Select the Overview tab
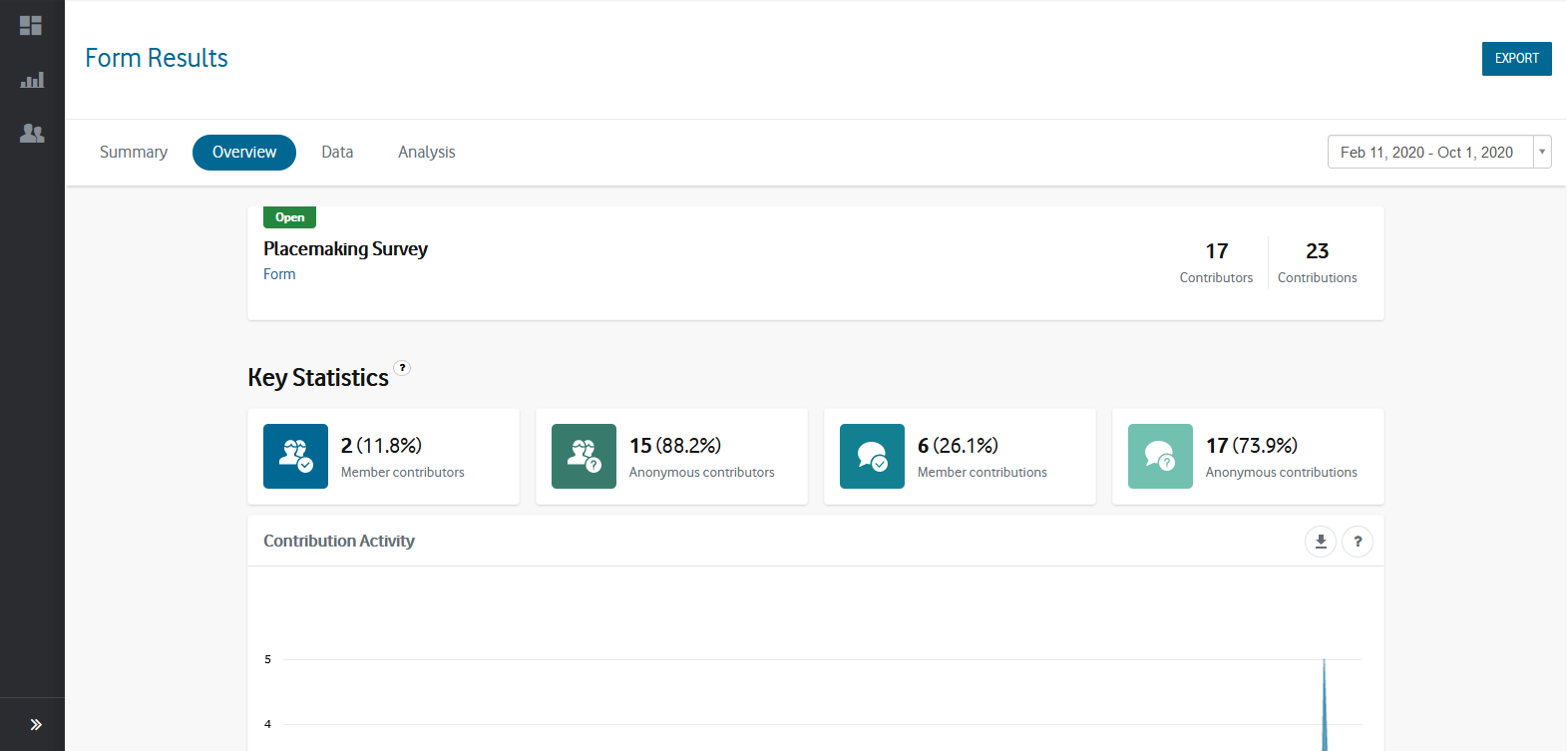This screenshot has height=751, width=1568. click(244, 153)
